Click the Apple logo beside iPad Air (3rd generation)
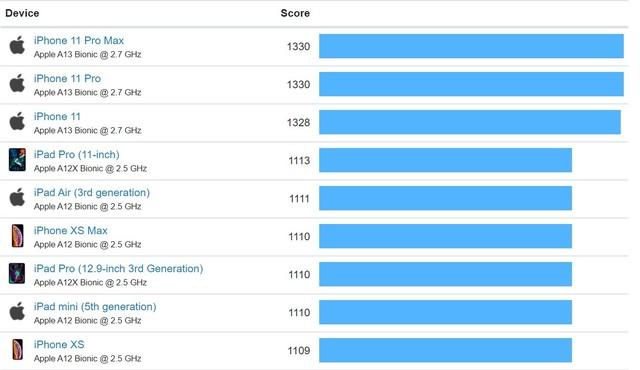The width and height of the screenshot is (640, 370). (x=17, y=197)
